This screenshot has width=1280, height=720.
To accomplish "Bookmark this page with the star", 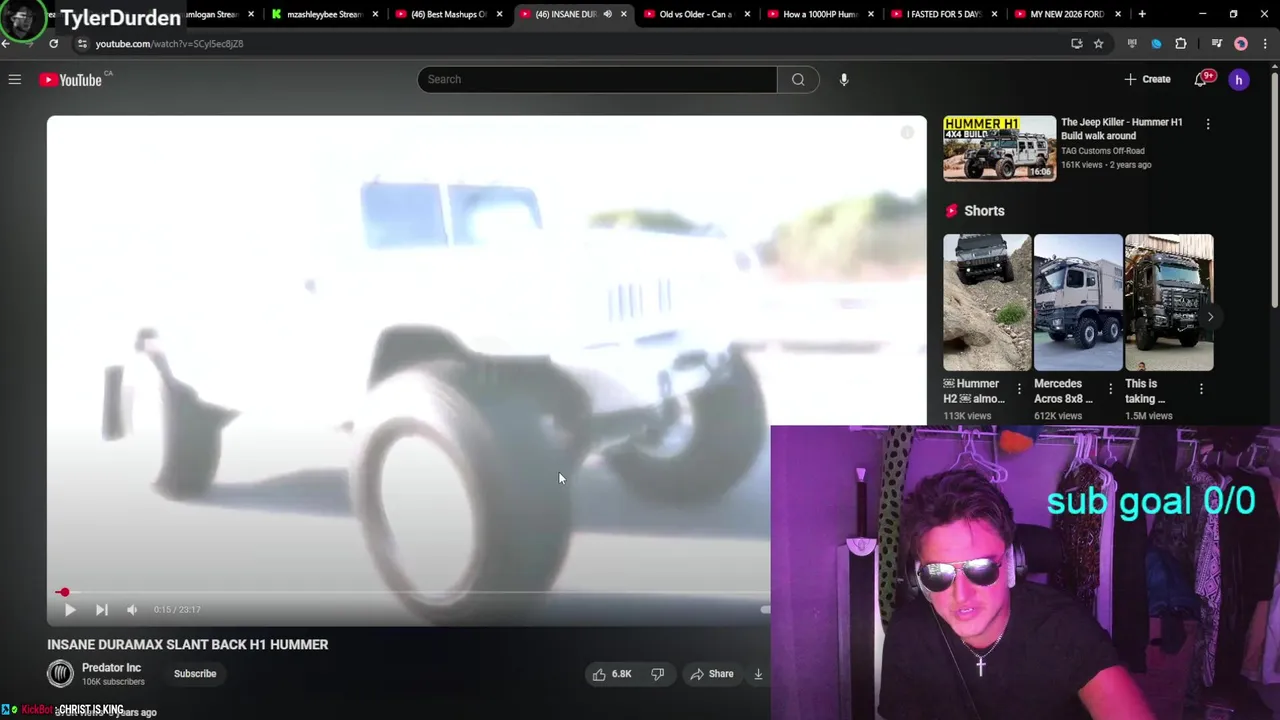I will click(x=1098, y=43).
